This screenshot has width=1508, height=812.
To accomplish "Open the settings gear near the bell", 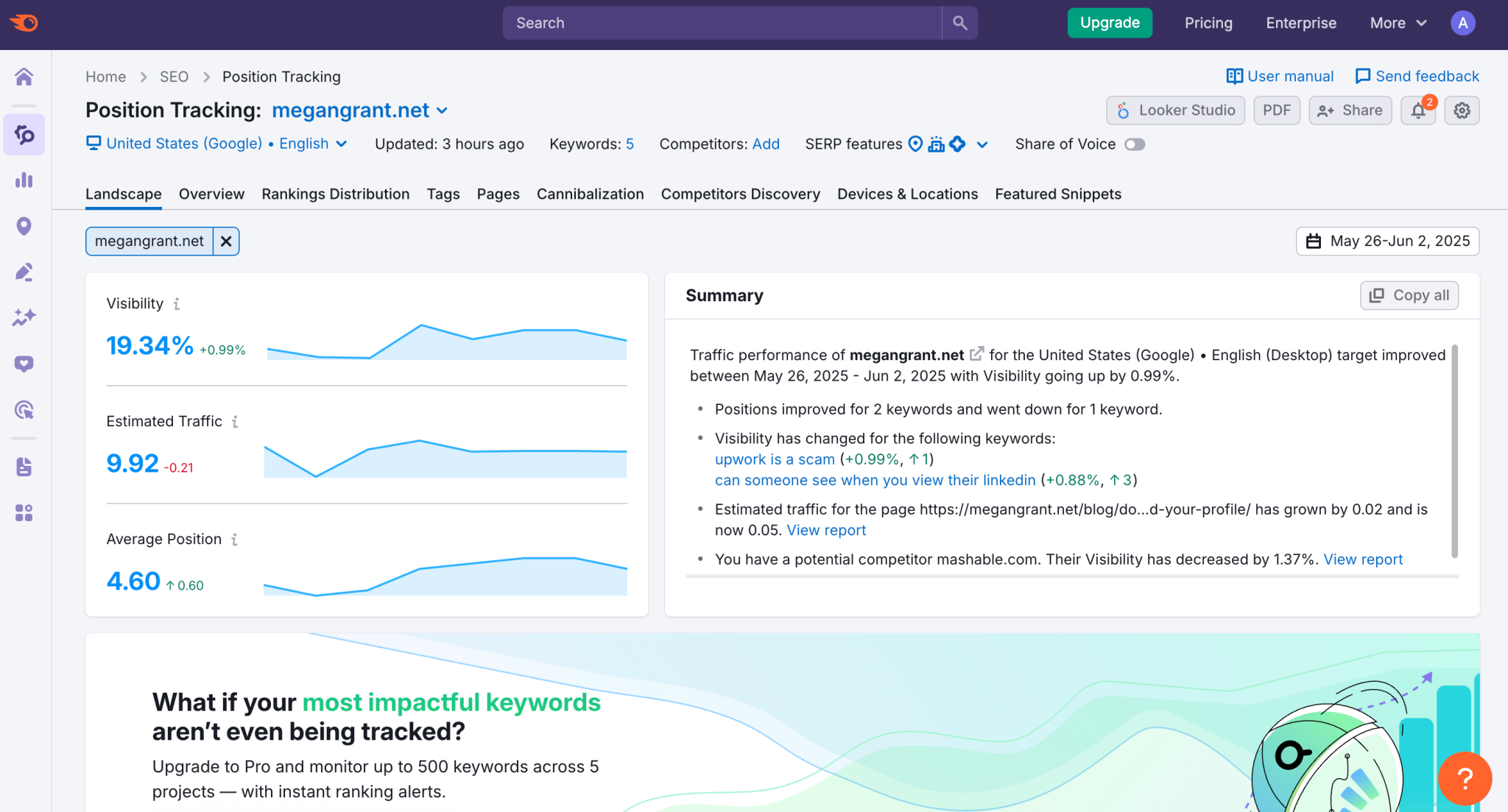I will [x=1462, y=110].
